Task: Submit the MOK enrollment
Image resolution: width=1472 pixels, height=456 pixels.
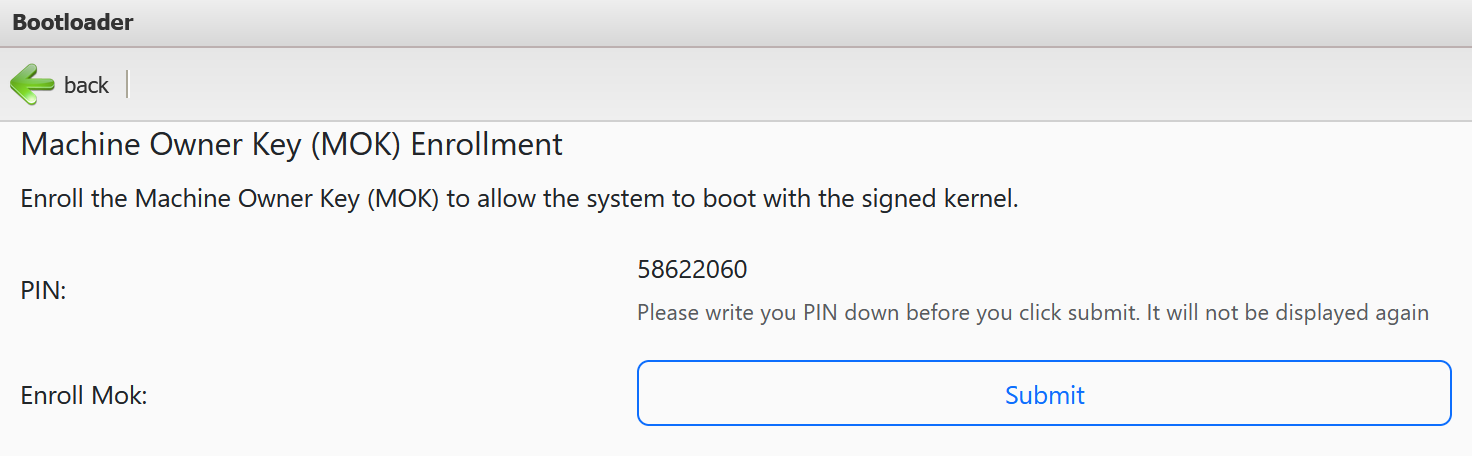Action: [x=1044, y=394]
